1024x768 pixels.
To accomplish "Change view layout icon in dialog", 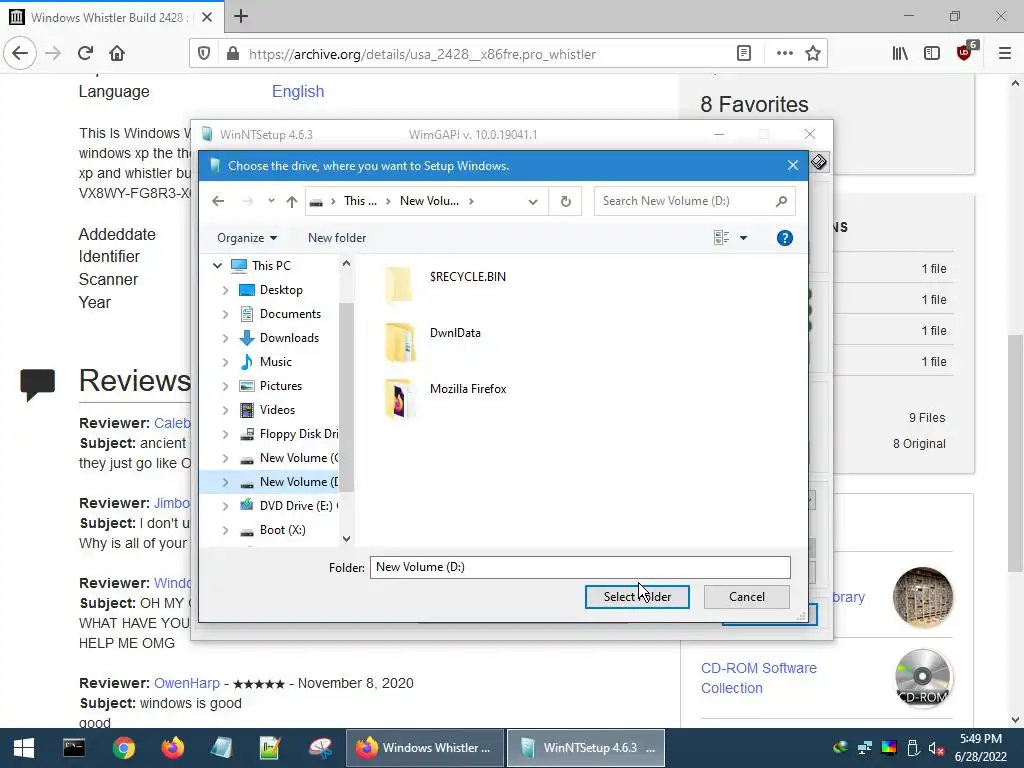I will coord(721,238).
